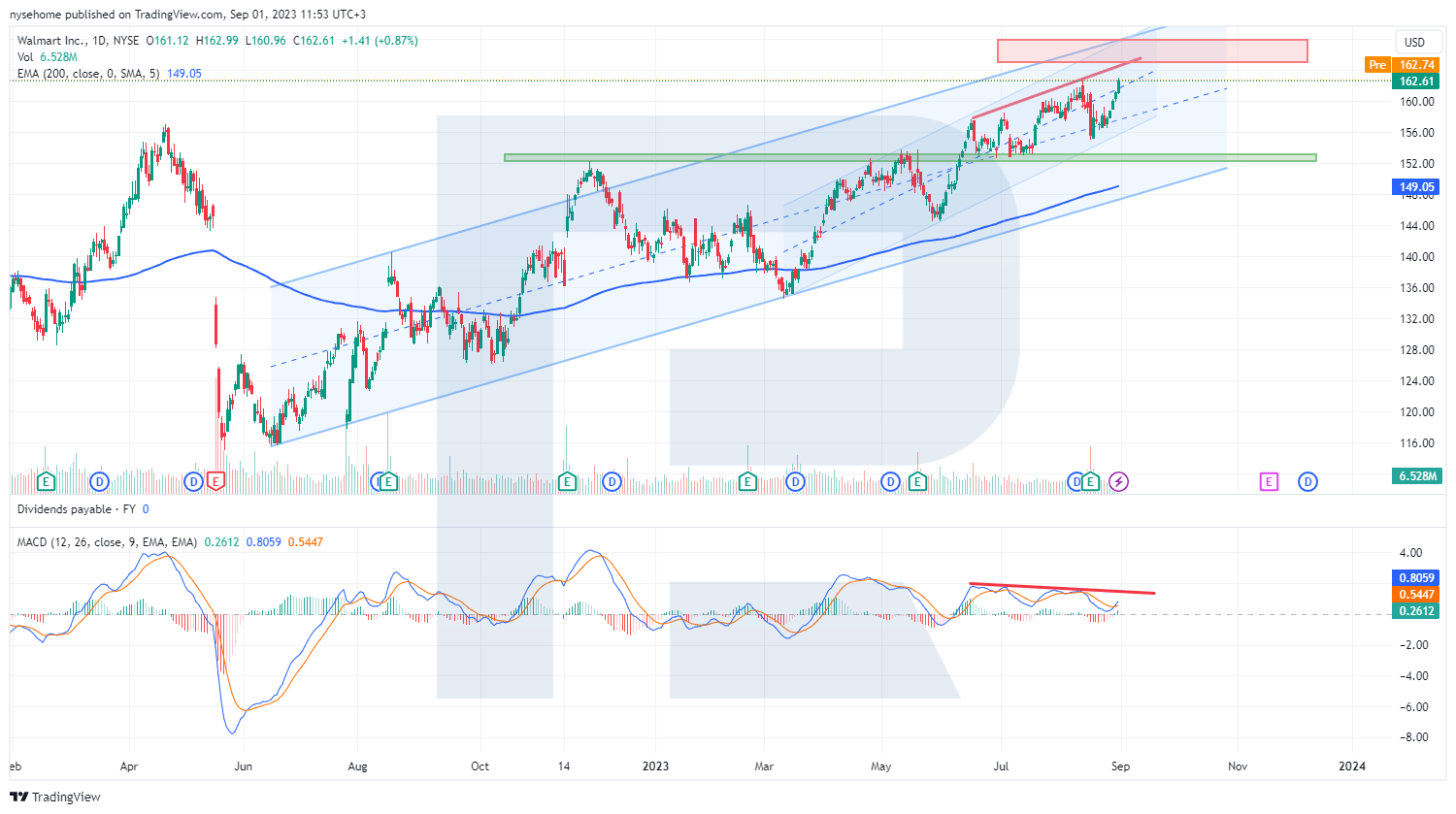1456x814 pixels.
Task: Click the Oct label on time axis
Action: (x=480, y=766)
